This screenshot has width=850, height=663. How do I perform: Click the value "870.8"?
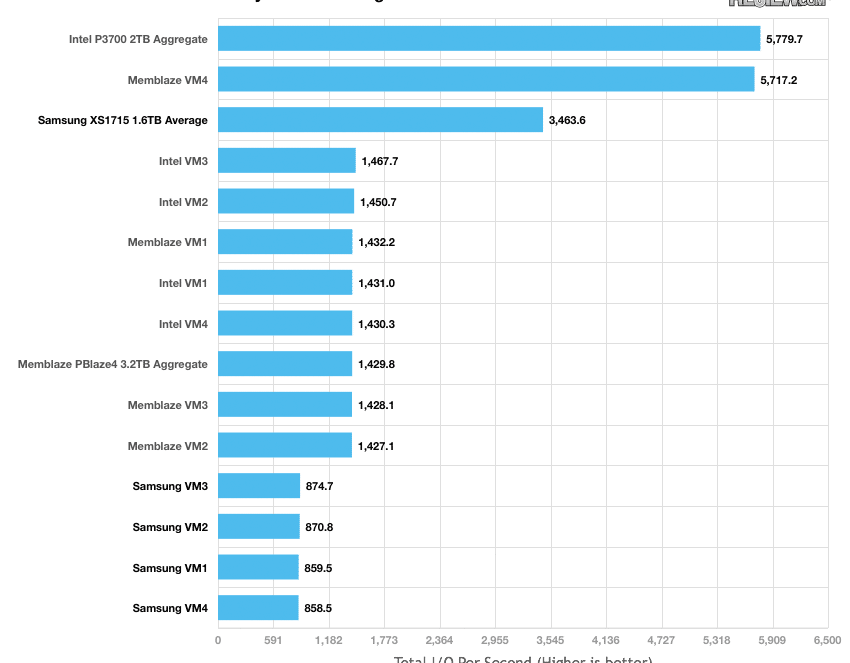pos(319,527)
